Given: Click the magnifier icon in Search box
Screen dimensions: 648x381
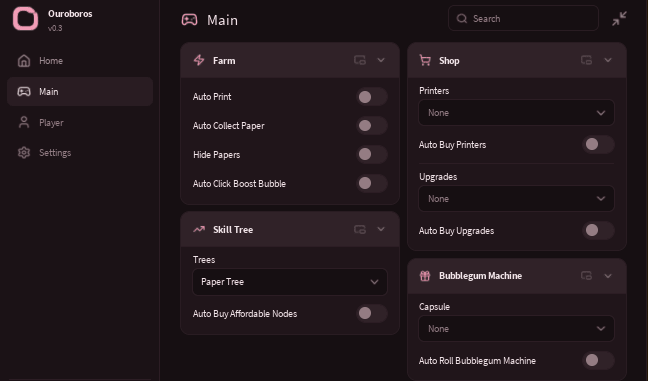Looking at the screenshot, I should pos(462,19).
